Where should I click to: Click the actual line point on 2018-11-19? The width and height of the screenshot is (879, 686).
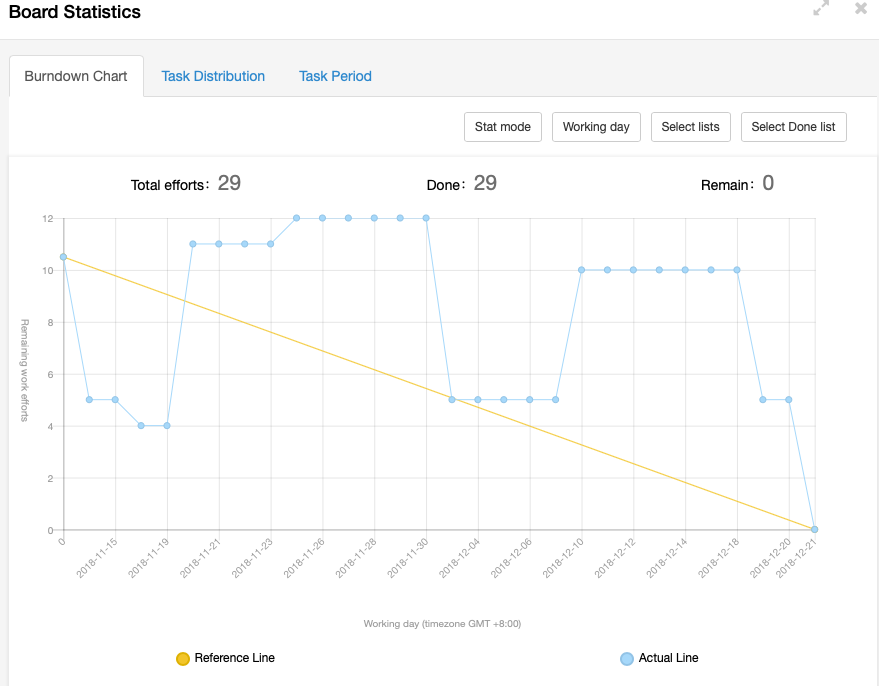(x=167, y=425)
